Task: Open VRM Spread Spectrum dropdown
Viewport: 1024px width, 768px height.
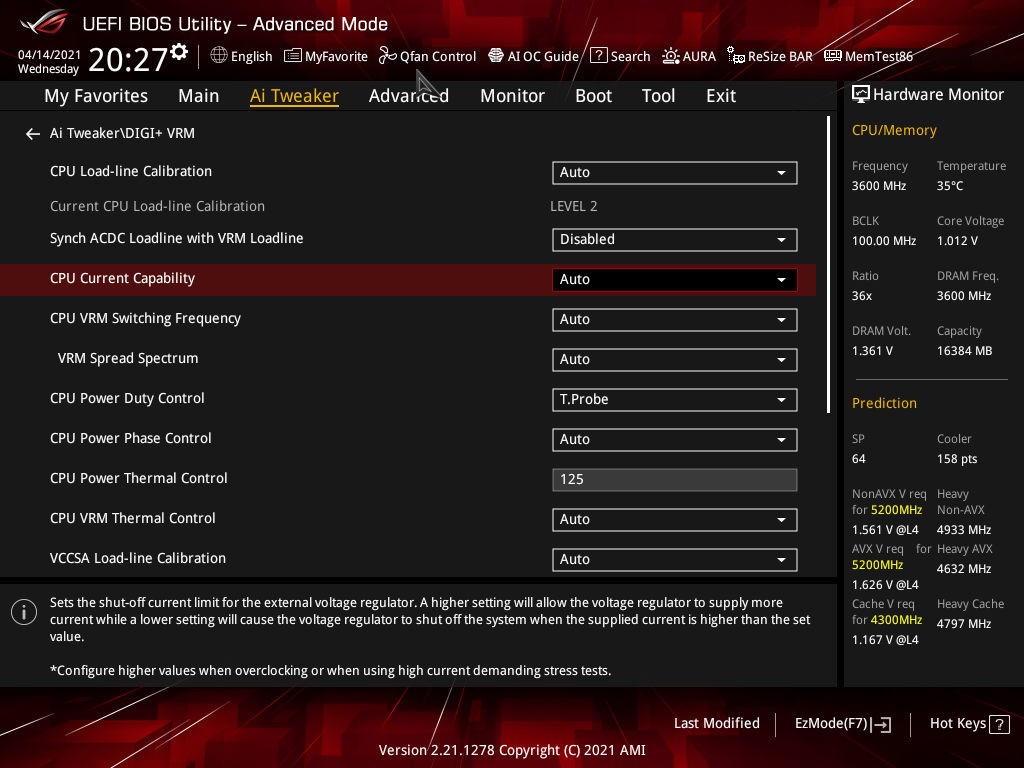Action: point(675,360)
